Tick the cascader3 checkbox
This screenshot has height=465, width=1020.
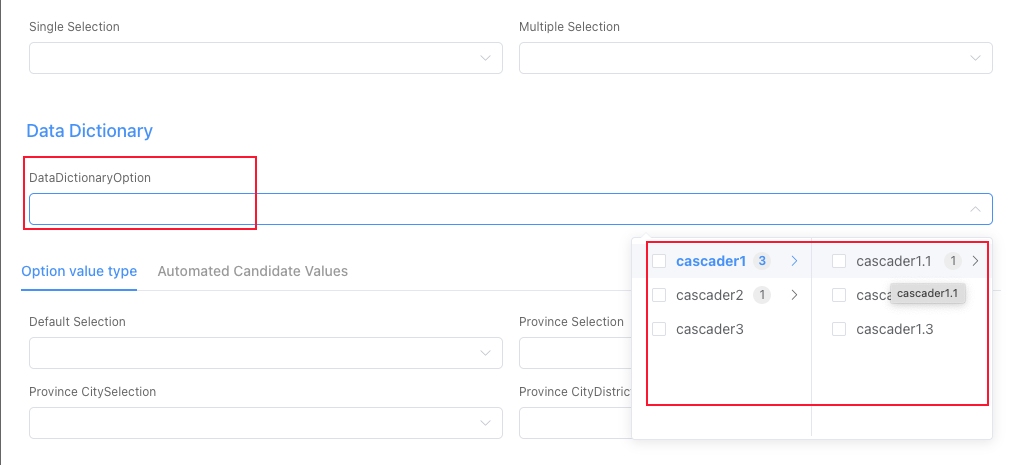coord(659,329)
